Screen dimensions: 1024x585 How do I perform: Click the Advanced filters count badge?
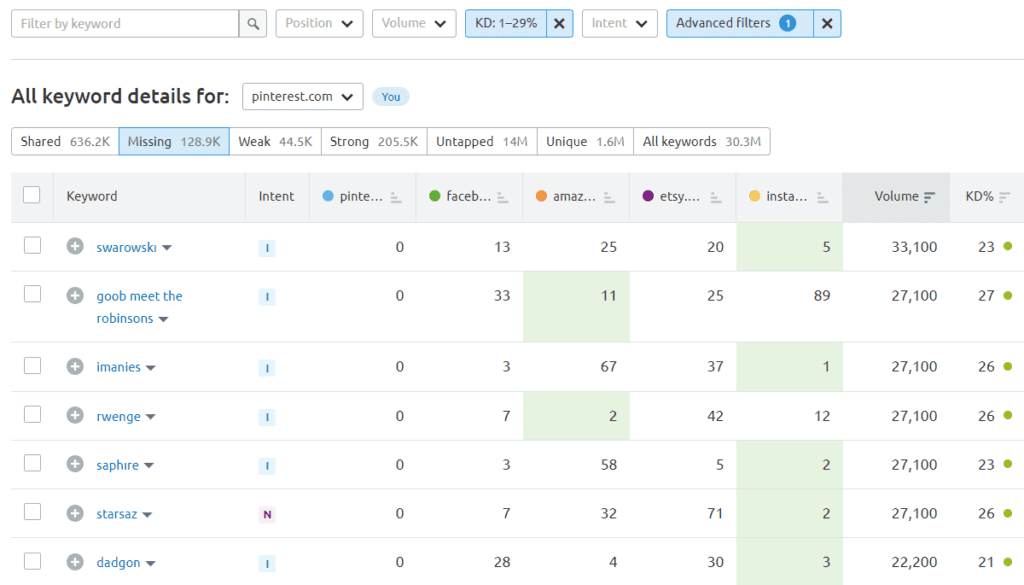pos(788,24)
